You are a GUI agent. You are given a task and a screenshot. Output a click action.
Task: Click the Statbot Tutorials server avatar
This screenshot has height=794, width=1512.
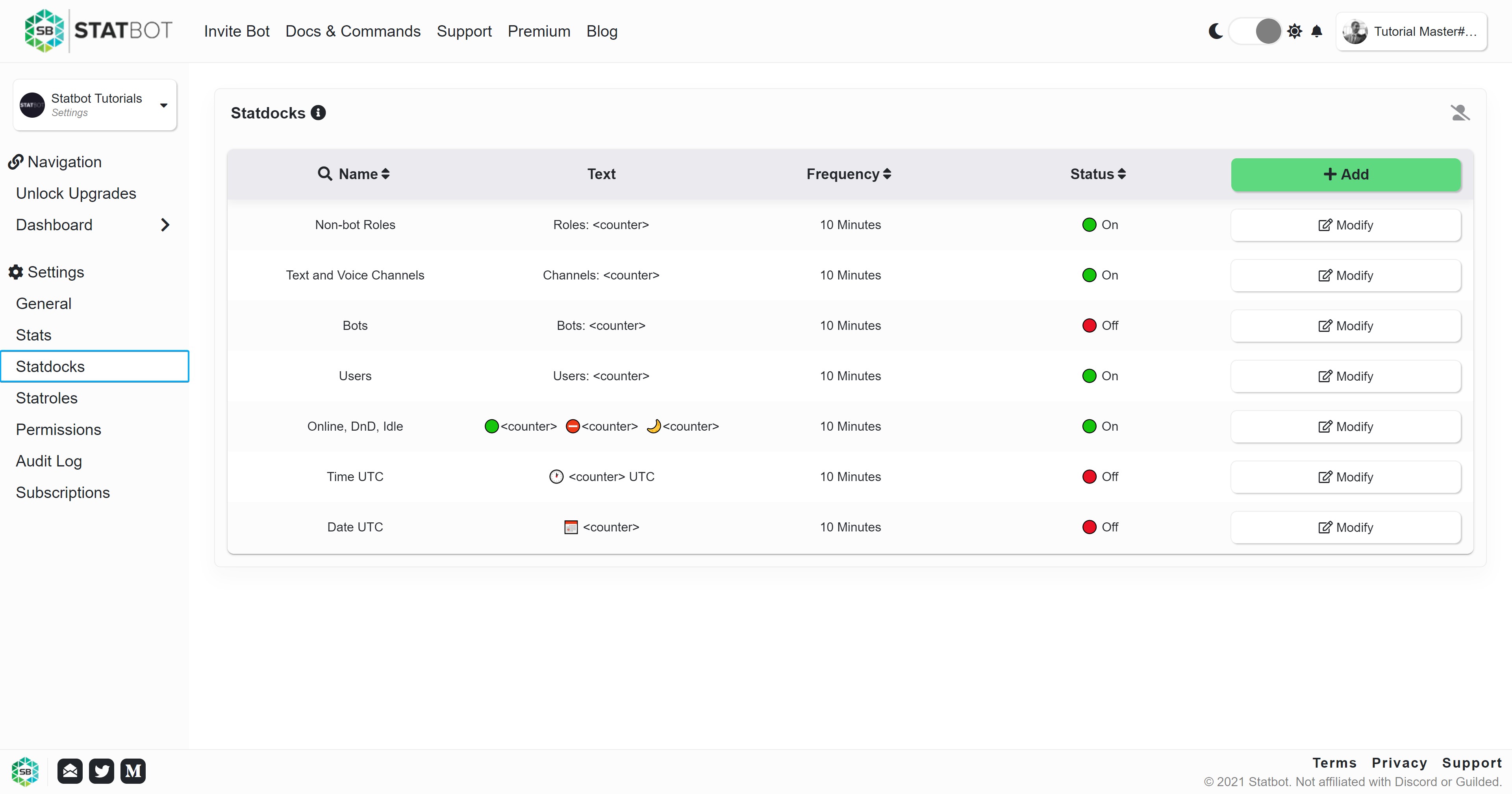(x=32, y=105)
